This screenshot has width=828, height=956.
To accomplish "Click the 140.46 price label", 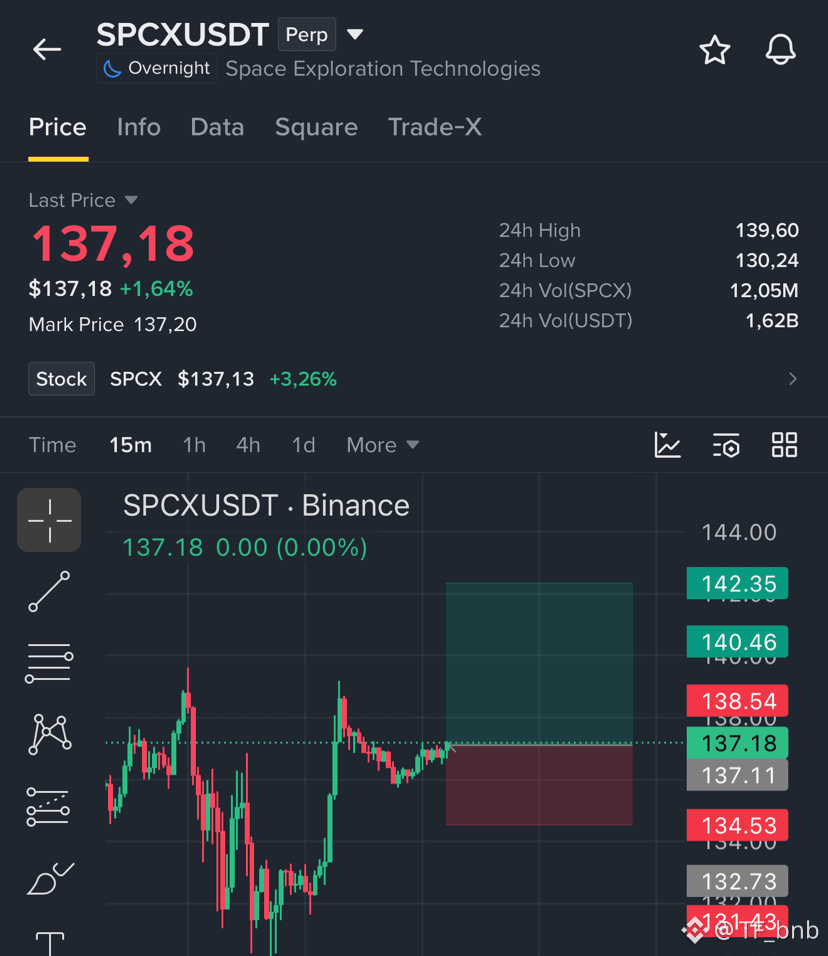I will click(737, 642).
